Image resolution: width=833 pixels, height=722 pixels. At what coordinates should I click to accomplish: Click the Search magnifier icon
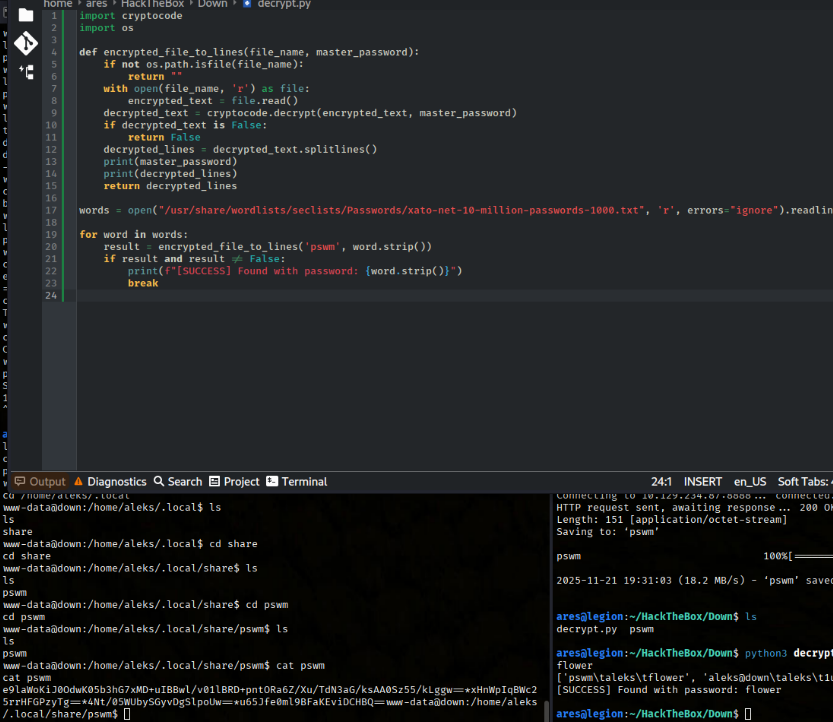coord(159,481)
